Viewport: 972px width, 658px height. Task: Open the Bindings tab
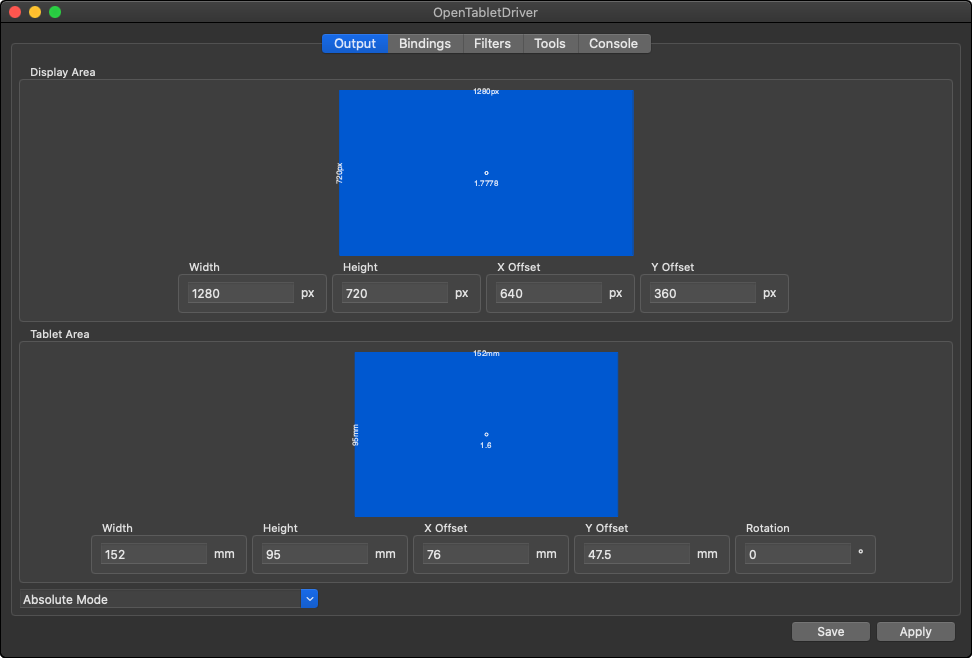tap(425, 43)
